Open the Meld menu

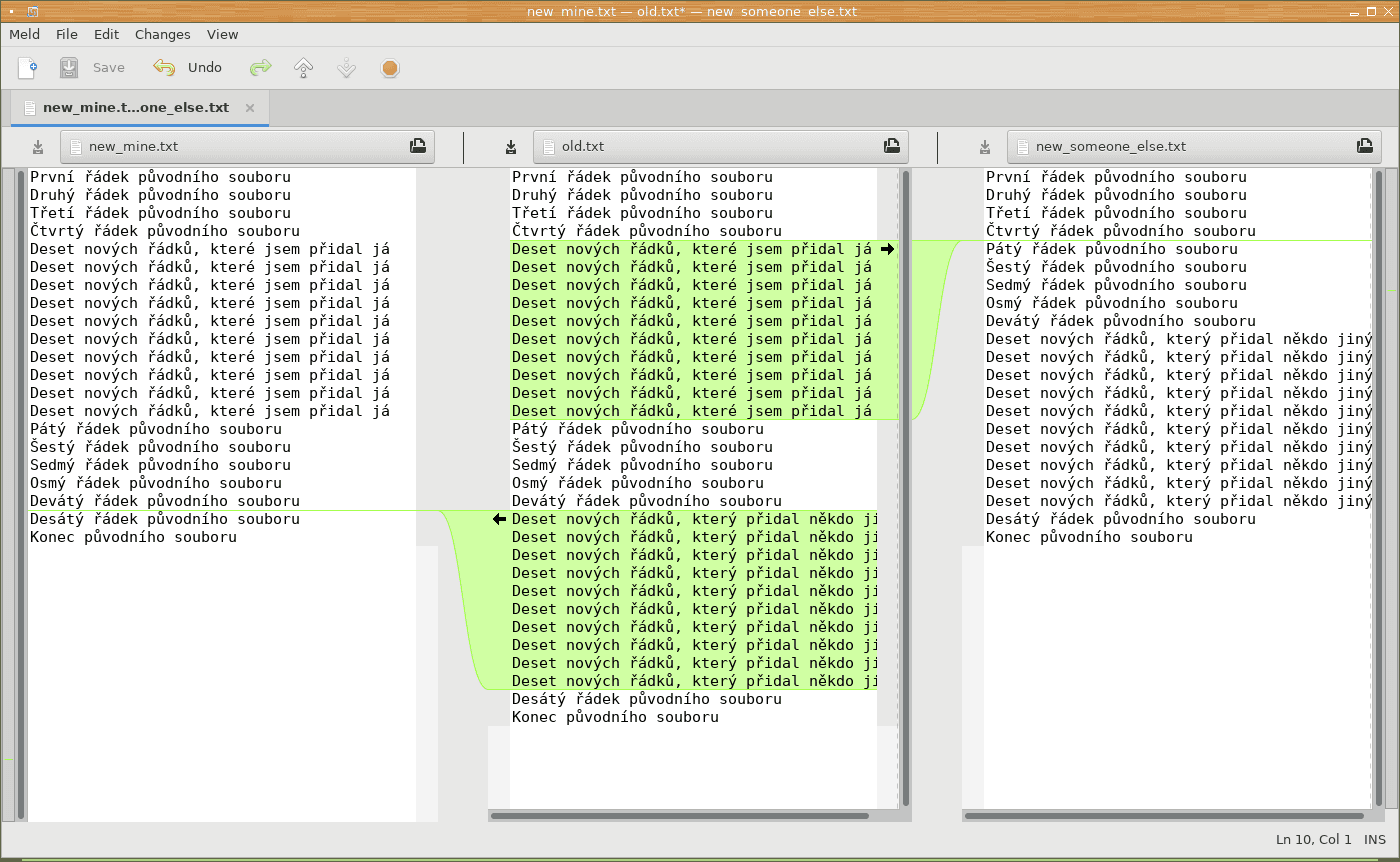tap(25, 34)
